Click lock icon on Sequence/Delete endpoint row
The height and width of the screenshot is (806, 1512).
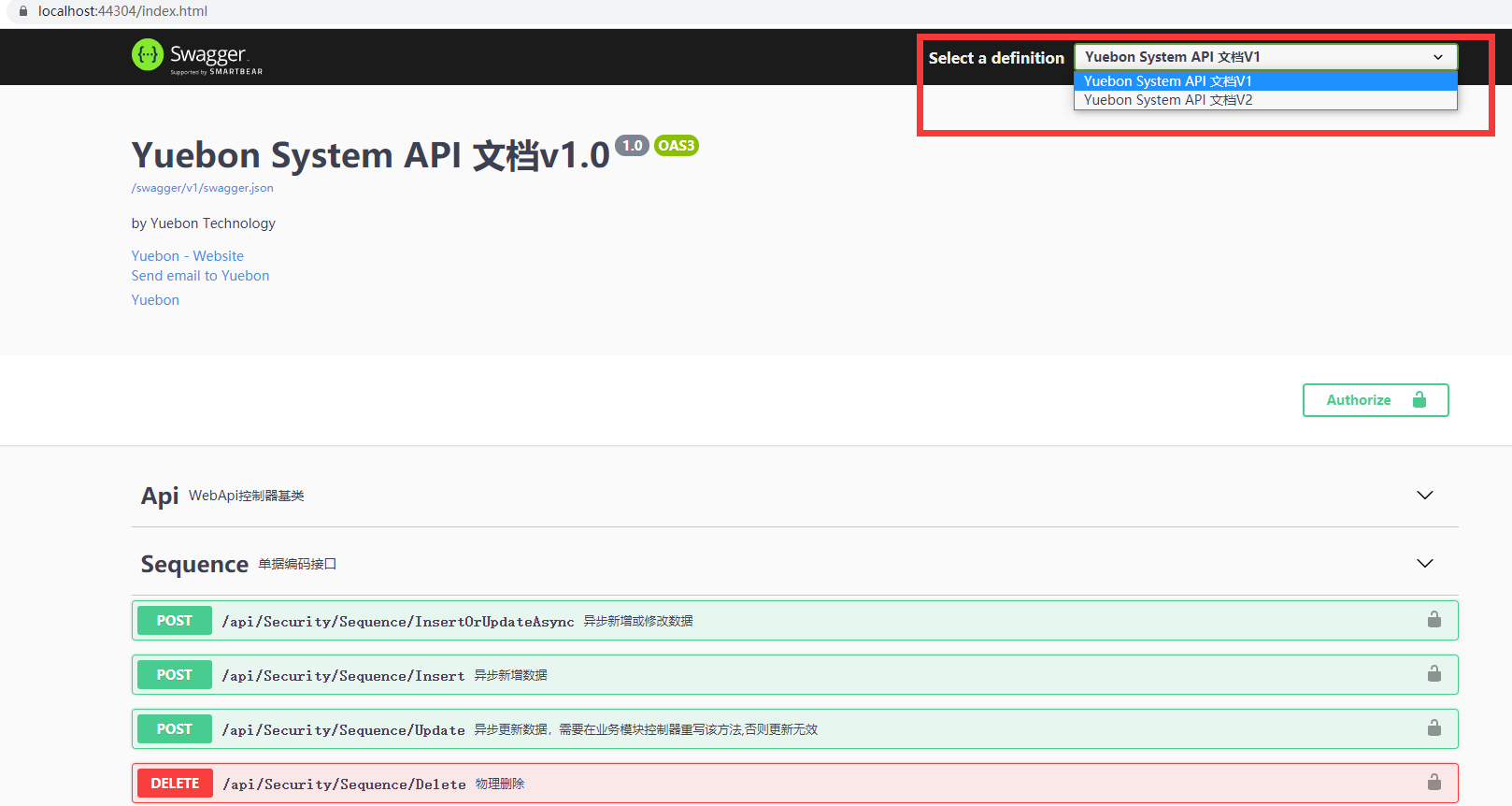1434,782
